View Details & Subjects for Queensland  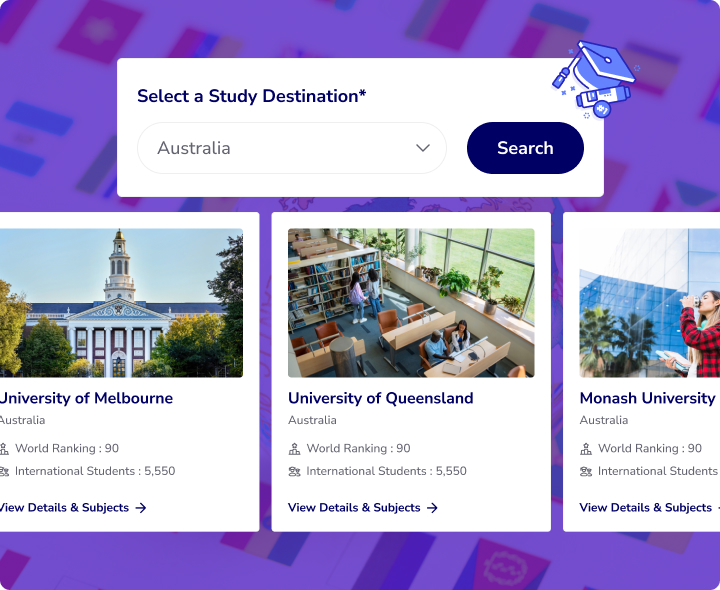(363, 507)
